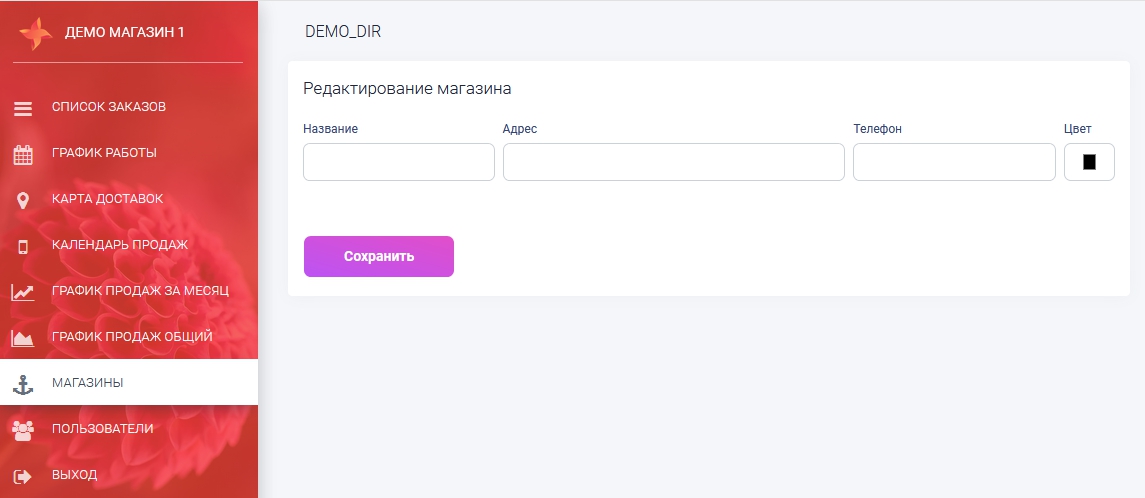
Task: Click the delivery map pin icon
Action: [23, 200]
